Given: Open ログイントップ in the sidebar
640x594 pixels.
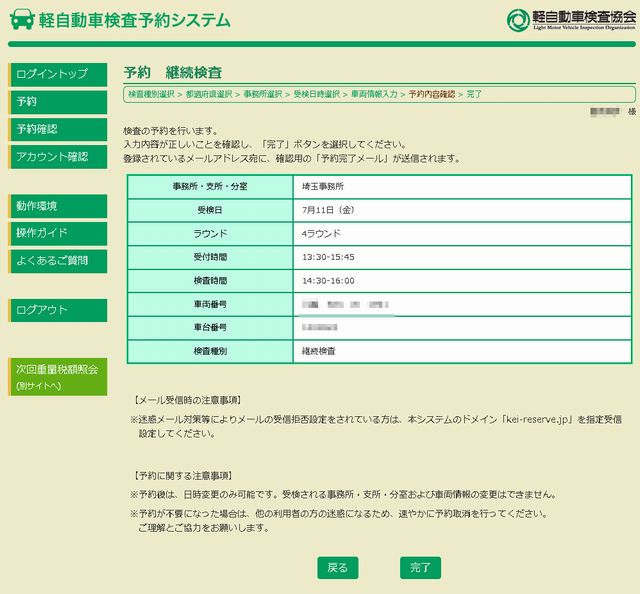Looking at the screenshot, I should pos(58,74).
